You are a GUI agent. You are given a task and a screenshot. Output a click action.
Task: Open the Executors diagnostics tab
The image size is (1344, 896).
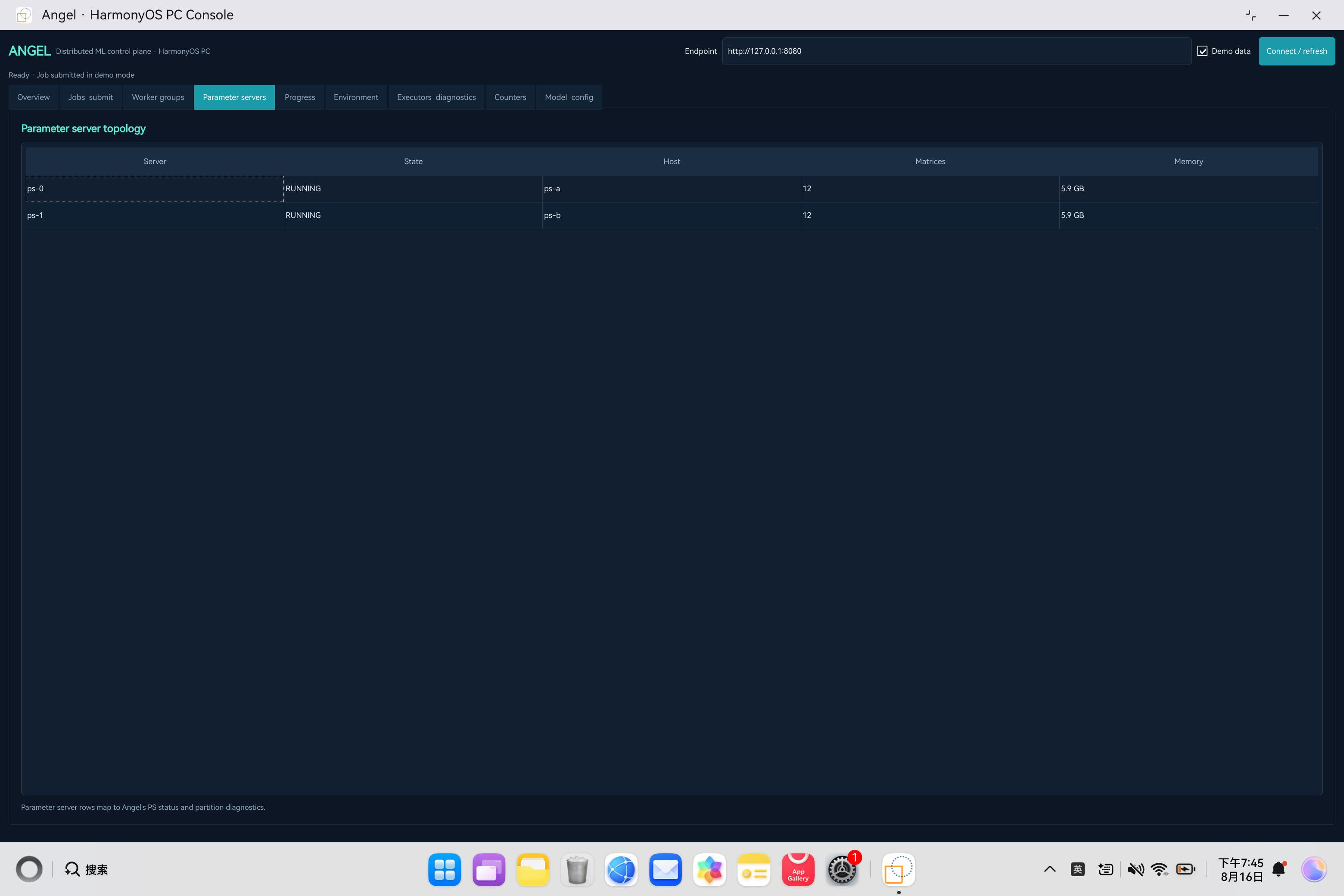[436, 97]
